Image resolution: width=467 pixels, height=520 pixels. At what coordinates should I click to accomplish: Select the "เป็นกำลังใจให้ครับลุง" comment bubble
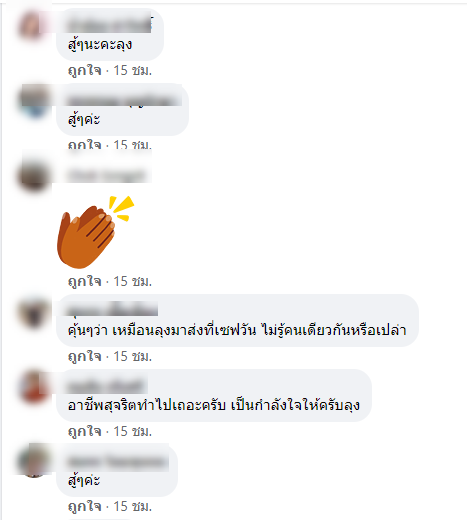[214, 395]
